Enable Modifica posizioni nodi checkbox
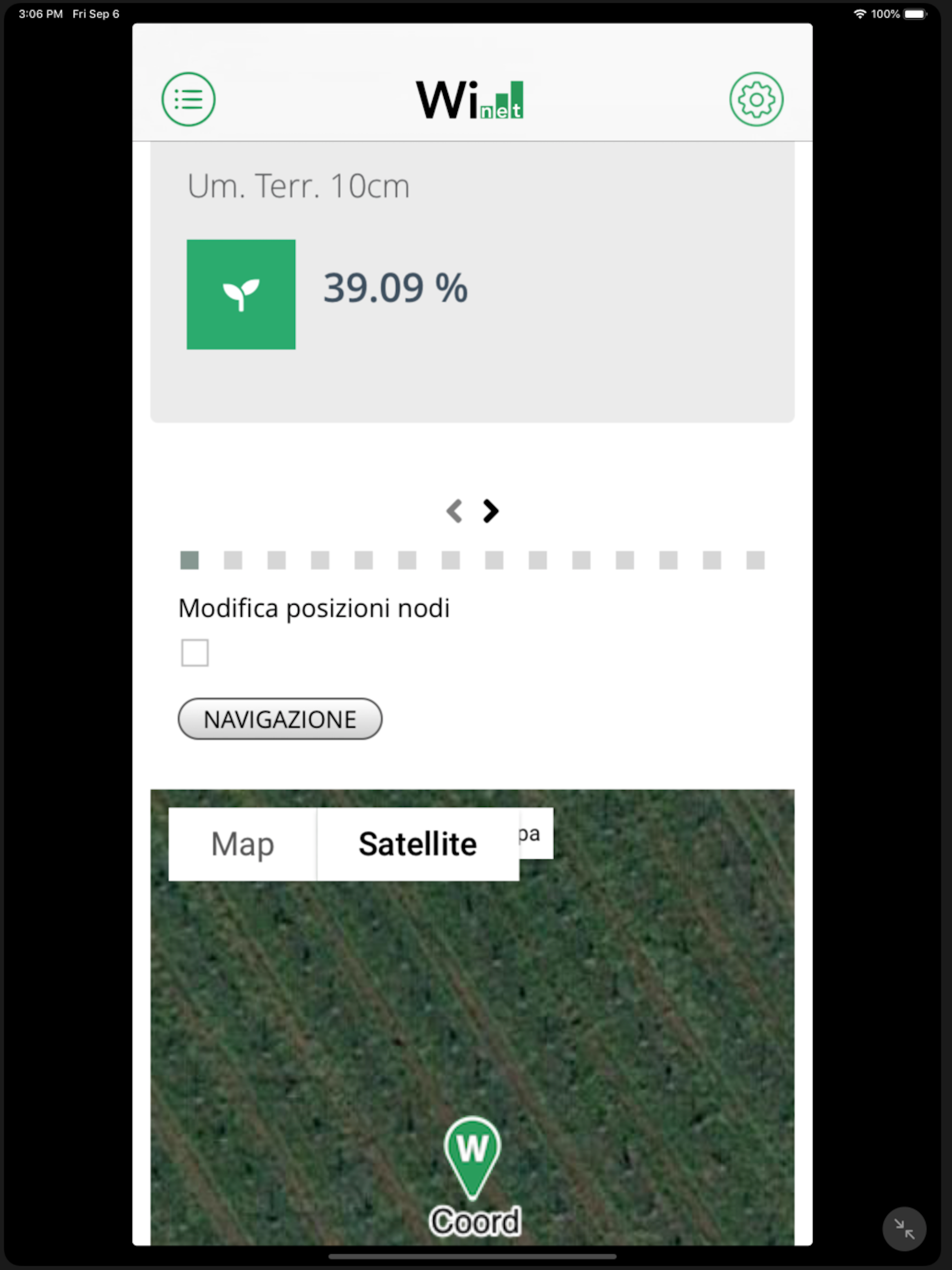 195,653
